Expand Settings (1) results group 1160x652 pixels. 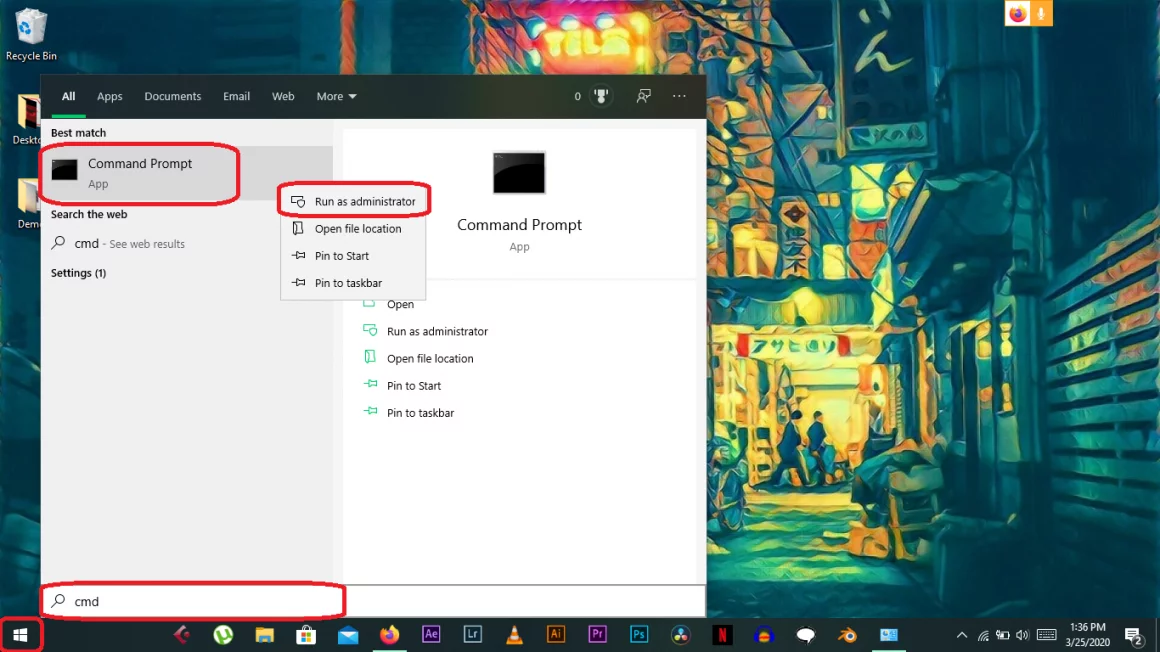(78, 273)
